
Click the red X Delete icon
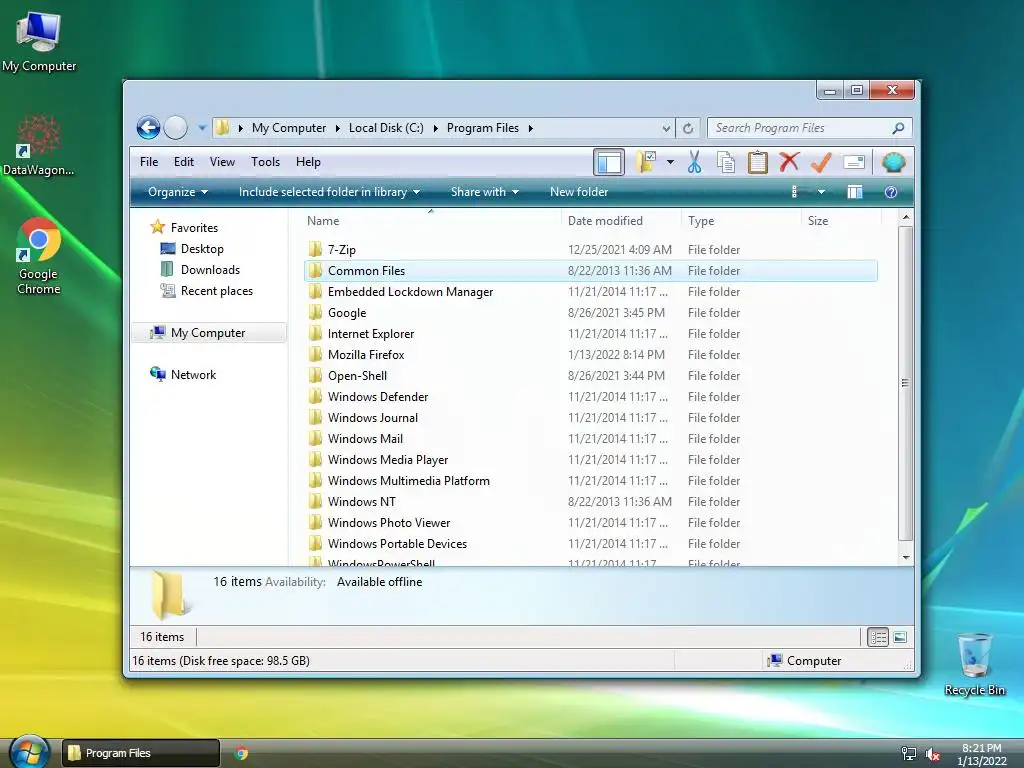790,161
